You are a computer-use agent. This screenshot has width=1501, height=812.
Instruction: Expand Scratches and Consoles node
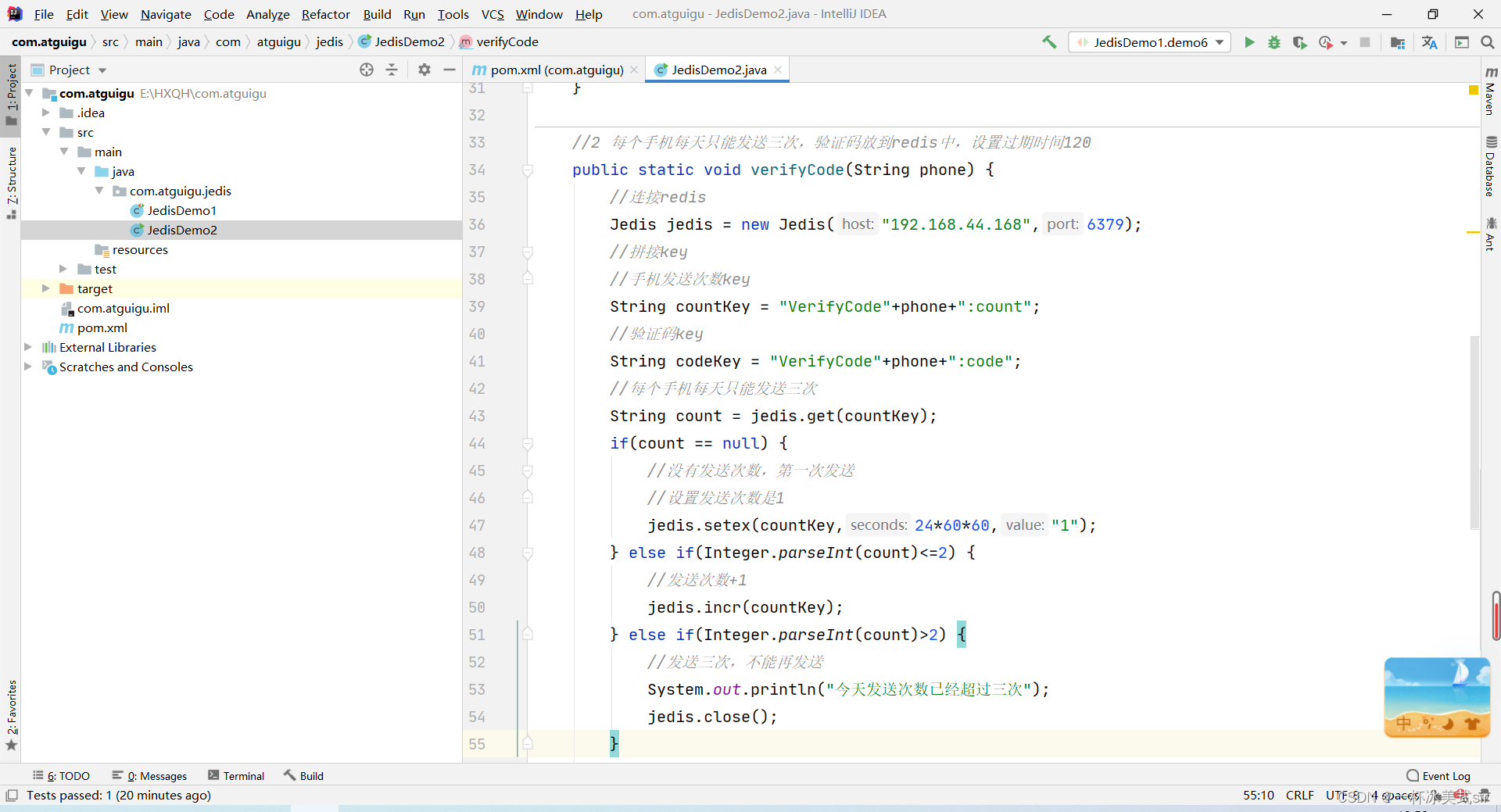(x=29, y=367)
